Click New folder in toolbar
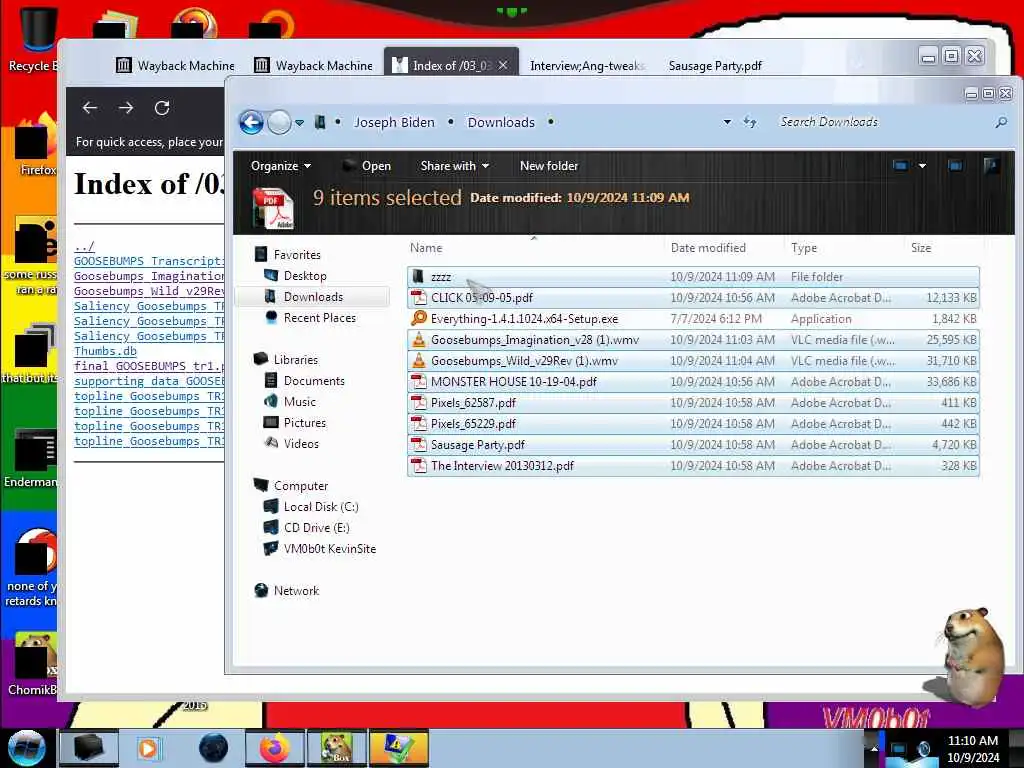 549,166
